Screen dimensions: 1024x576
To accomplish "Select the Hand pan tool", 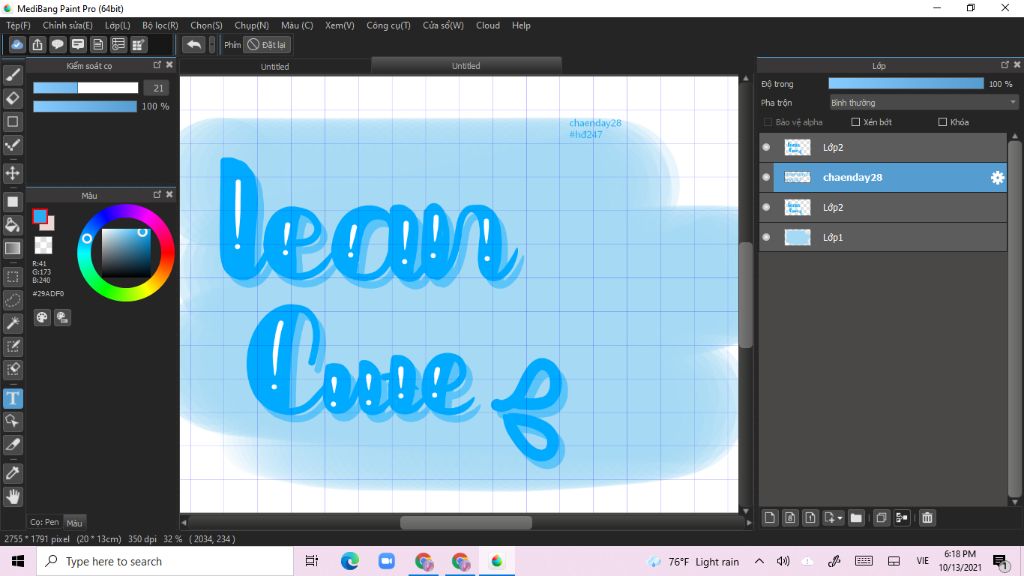I will coord(12,497).
